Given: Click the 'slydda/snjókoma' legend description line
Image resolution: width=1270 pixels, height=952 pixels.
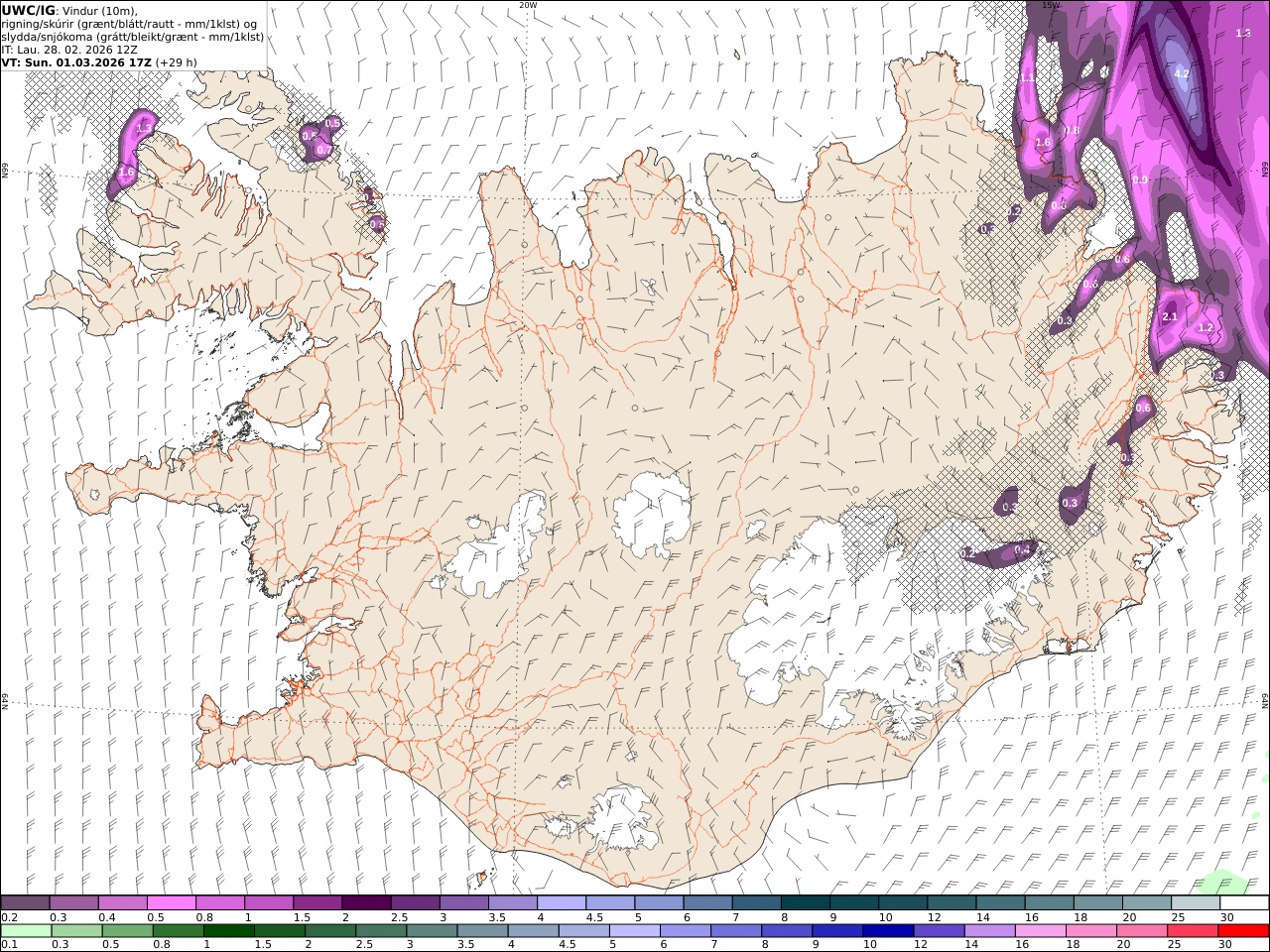Looking at the screenshot, I should 133,37.
